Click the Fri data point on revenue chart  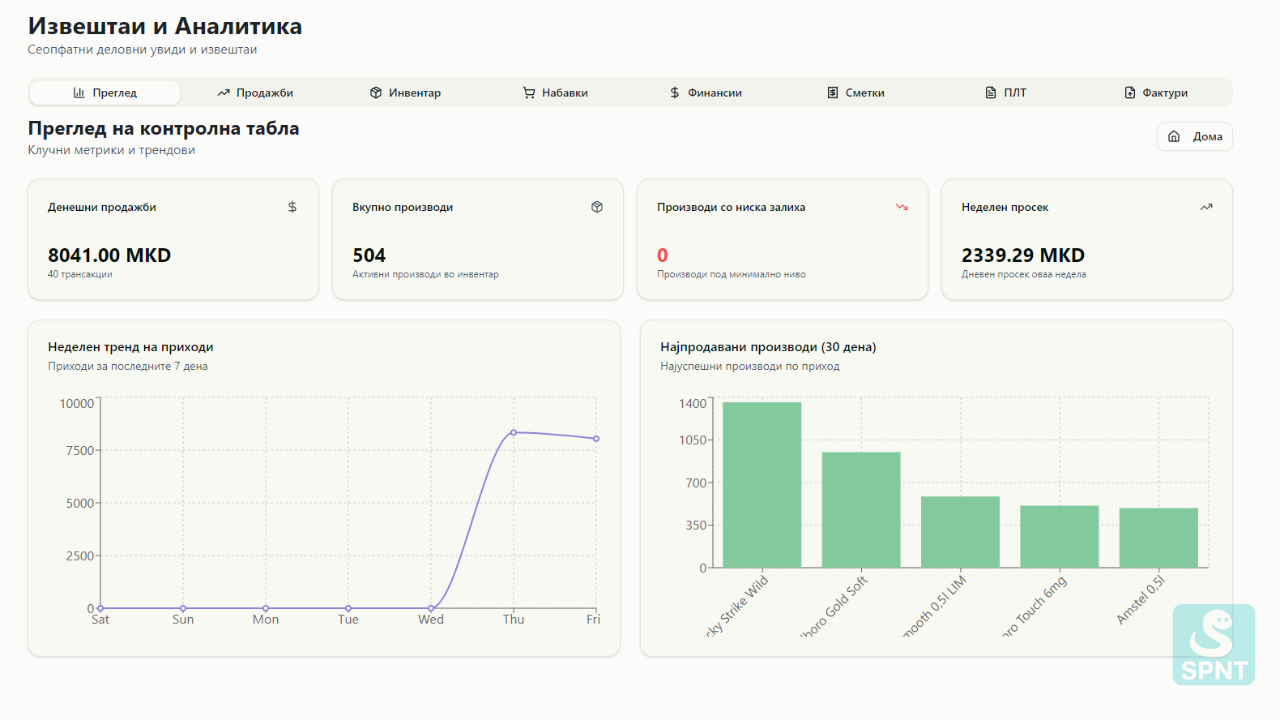click(x=596, y=439)
